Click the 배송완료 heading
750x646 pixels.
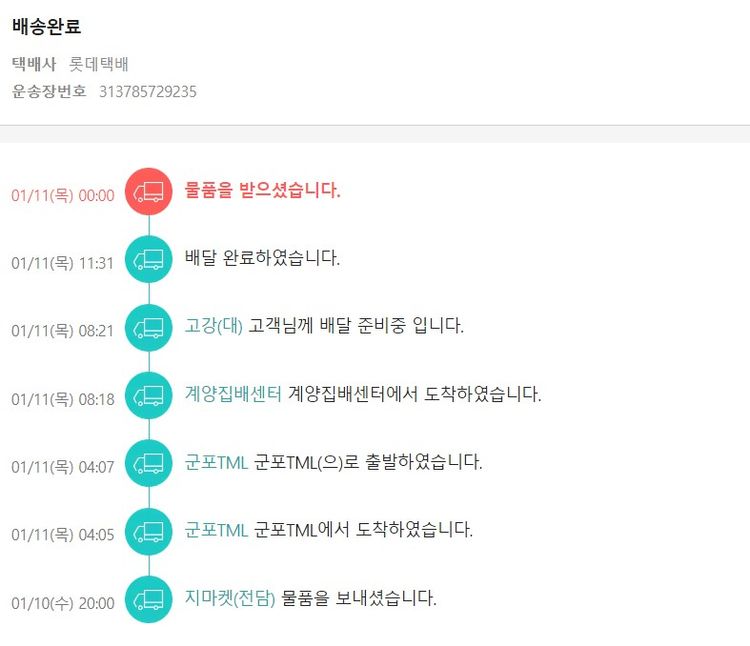(47, 27)
